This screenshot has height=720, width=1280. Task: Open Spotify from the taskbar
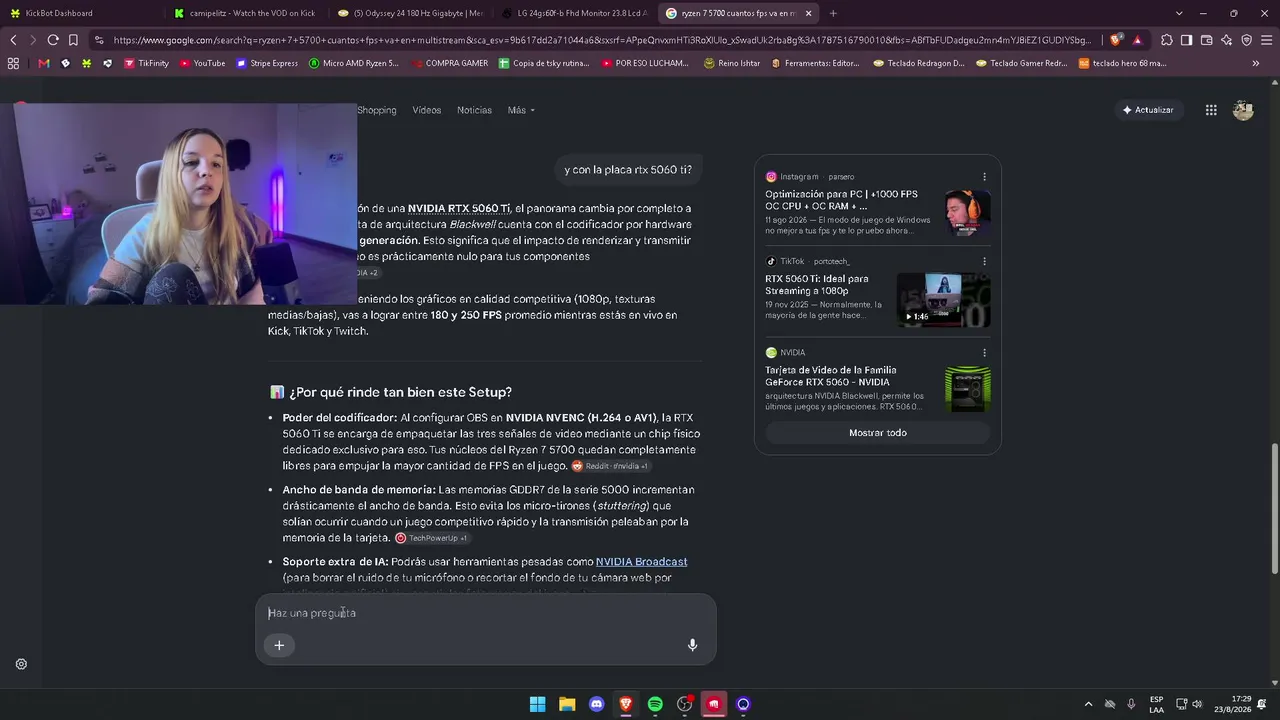pyautogui.click(x=655, y=704)
